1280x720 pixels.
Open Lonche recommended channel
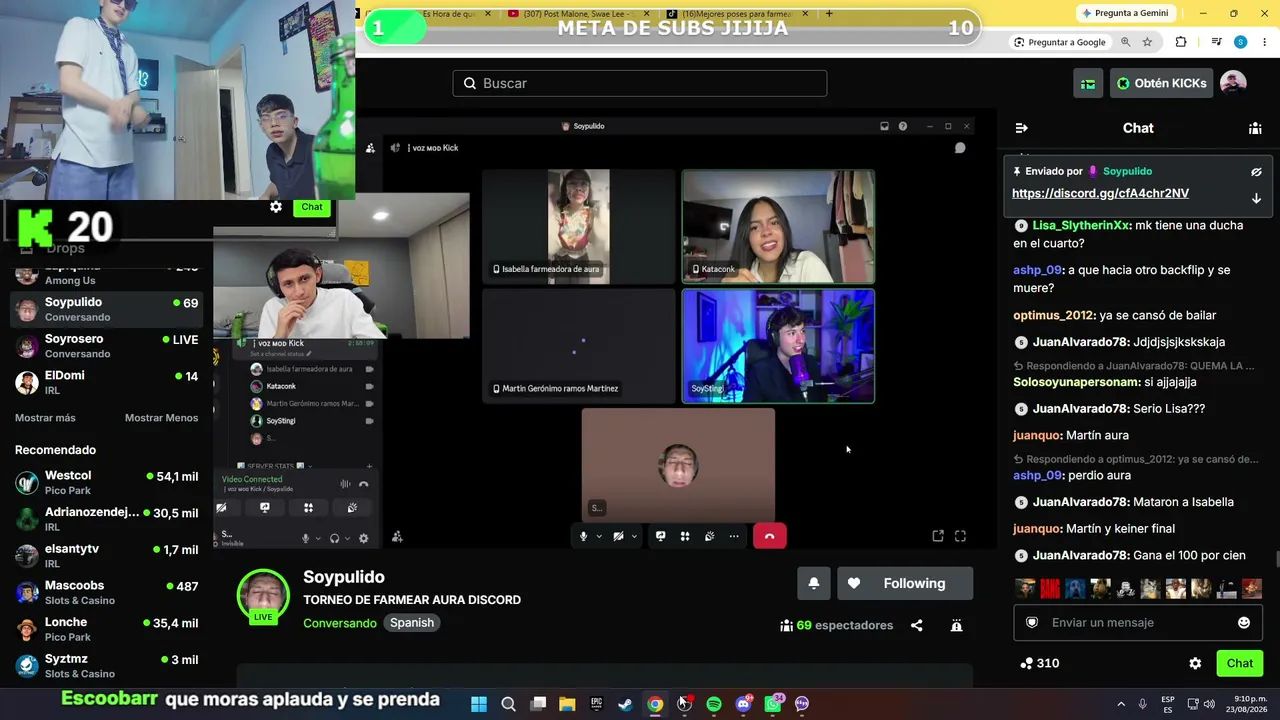107,629
